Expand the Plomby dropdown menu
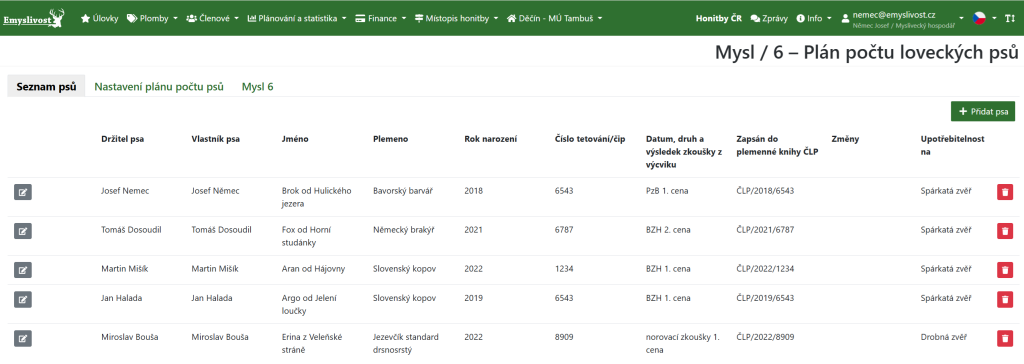The image size is (1024, 364). point(152,18)
